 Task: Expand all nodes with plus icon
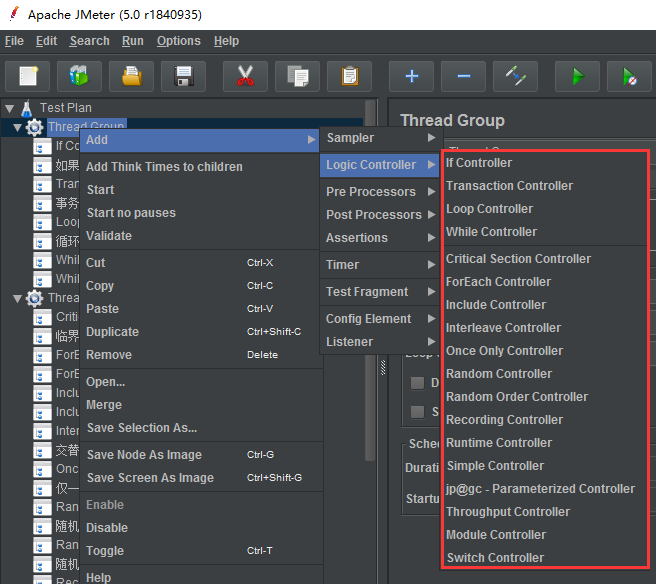pyautogui.click(x=411, y=76)
